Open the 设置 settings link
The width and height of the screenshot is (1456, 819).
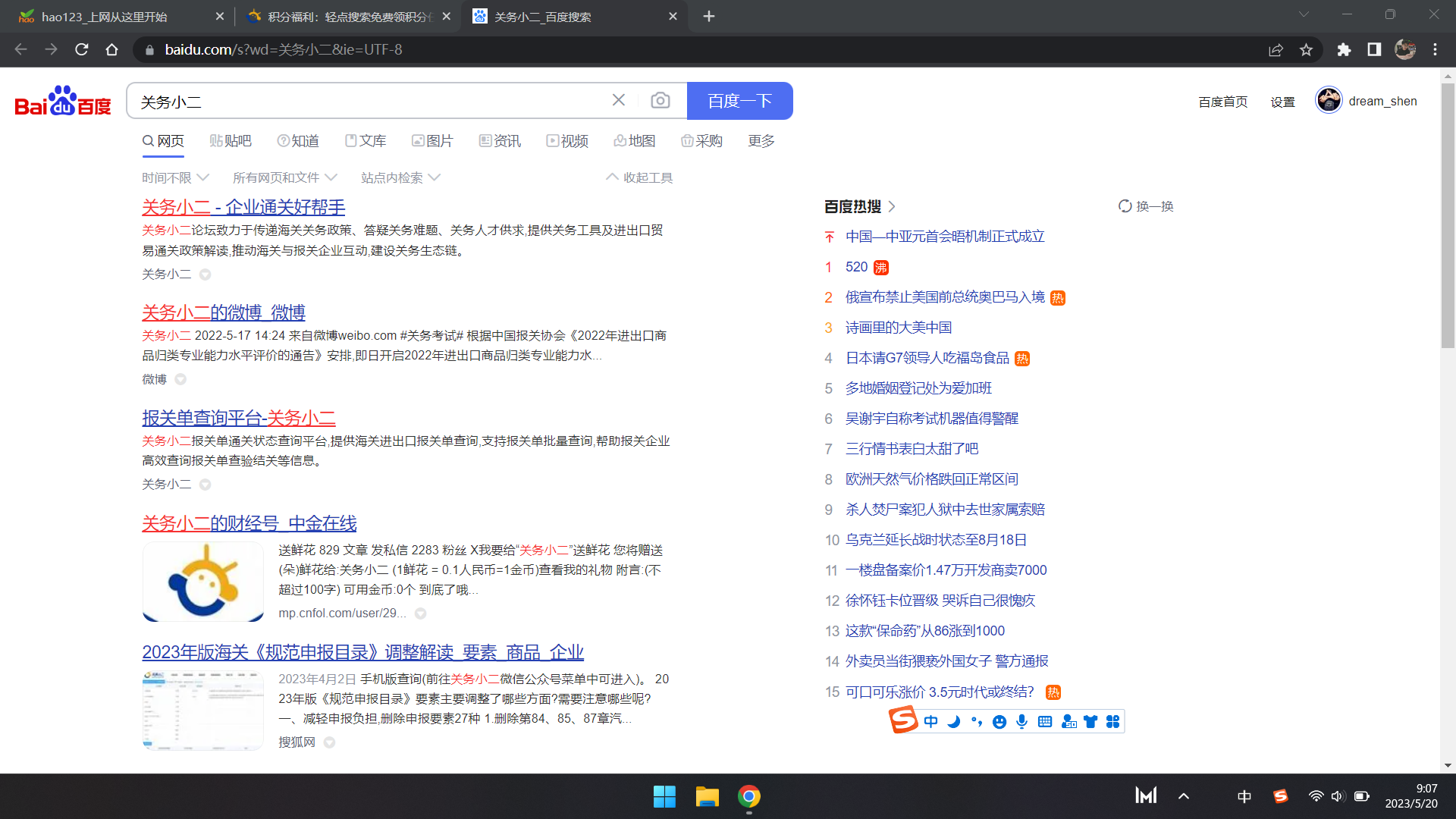tap(1282, 102)
